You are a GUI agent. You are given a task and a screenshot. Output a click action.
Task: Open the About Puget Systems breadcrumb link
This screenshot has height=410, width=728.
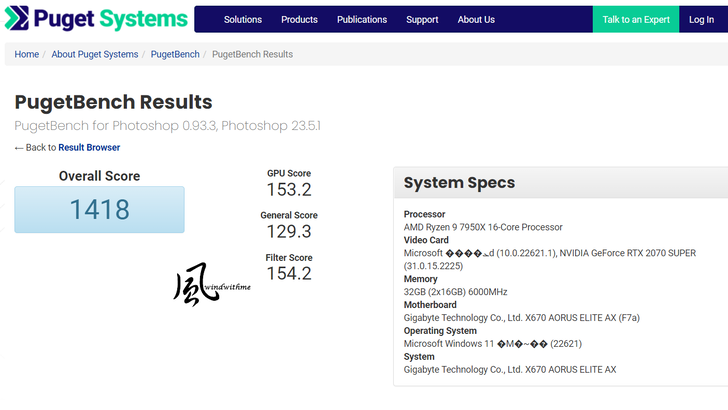point(95,54)
